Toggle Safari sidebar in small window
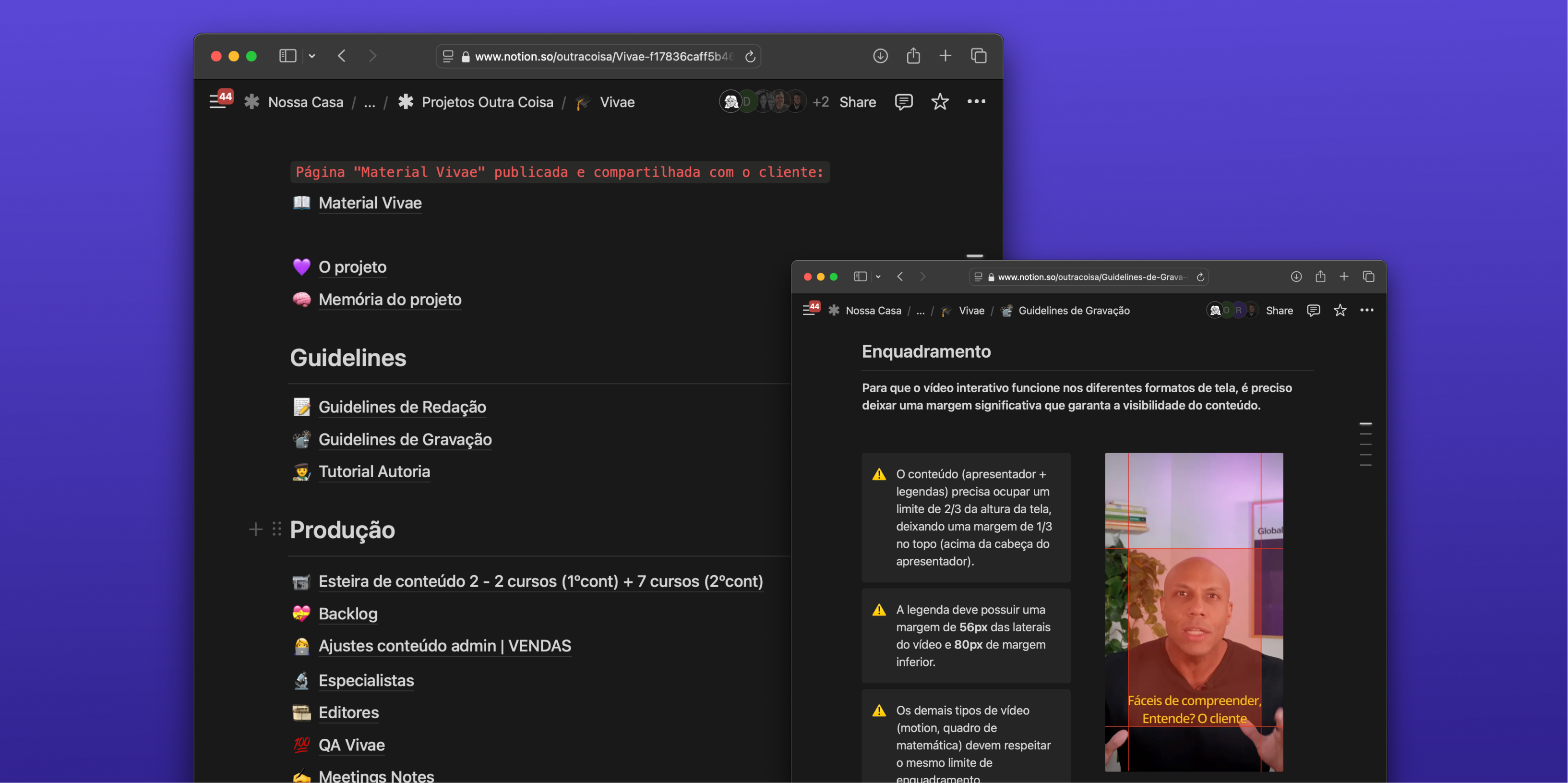 pyautogui.click(x=860, y=277)
